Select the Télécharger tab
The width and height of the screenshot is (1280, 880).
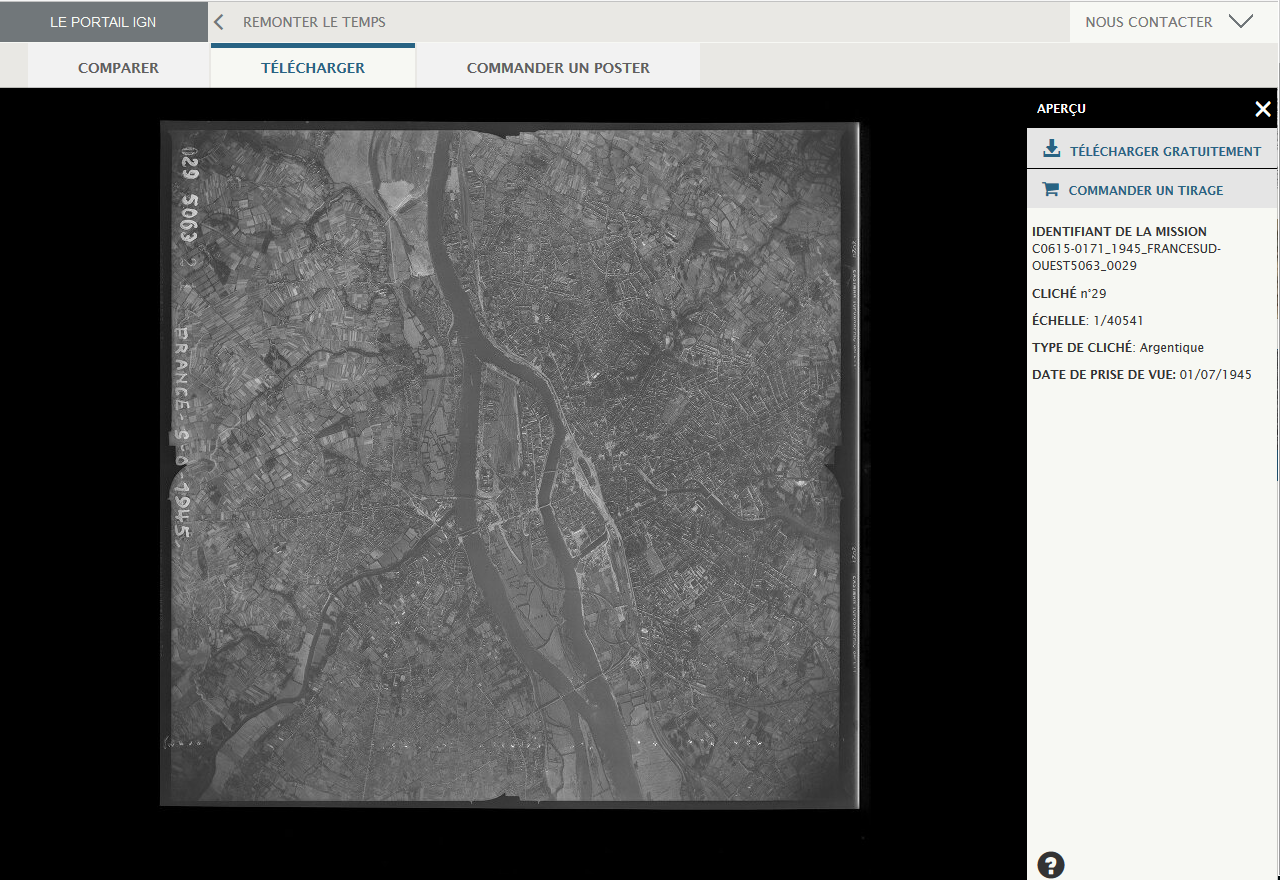pos(313,68)
